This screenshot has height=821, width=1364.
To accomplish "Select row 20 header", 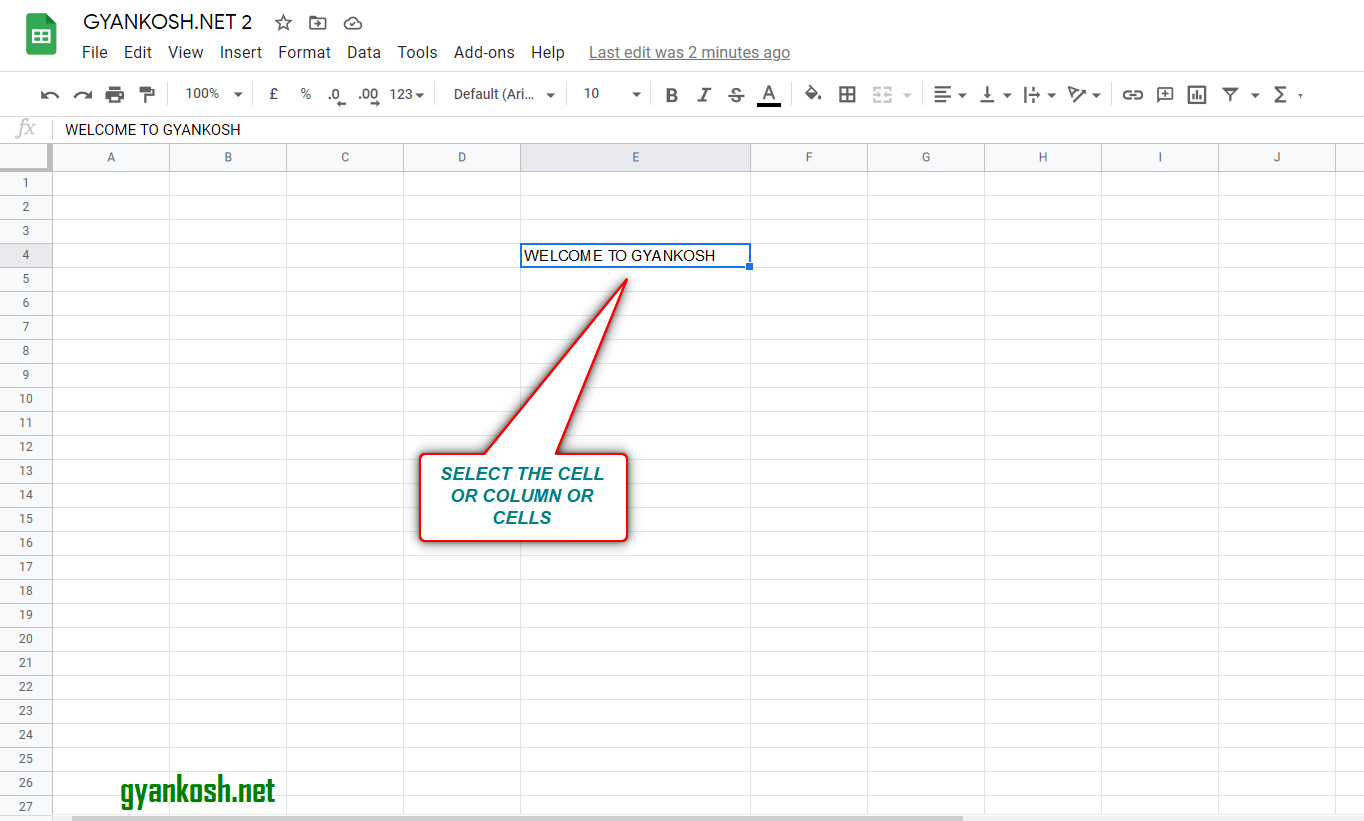I will click(x=26, y=639).
